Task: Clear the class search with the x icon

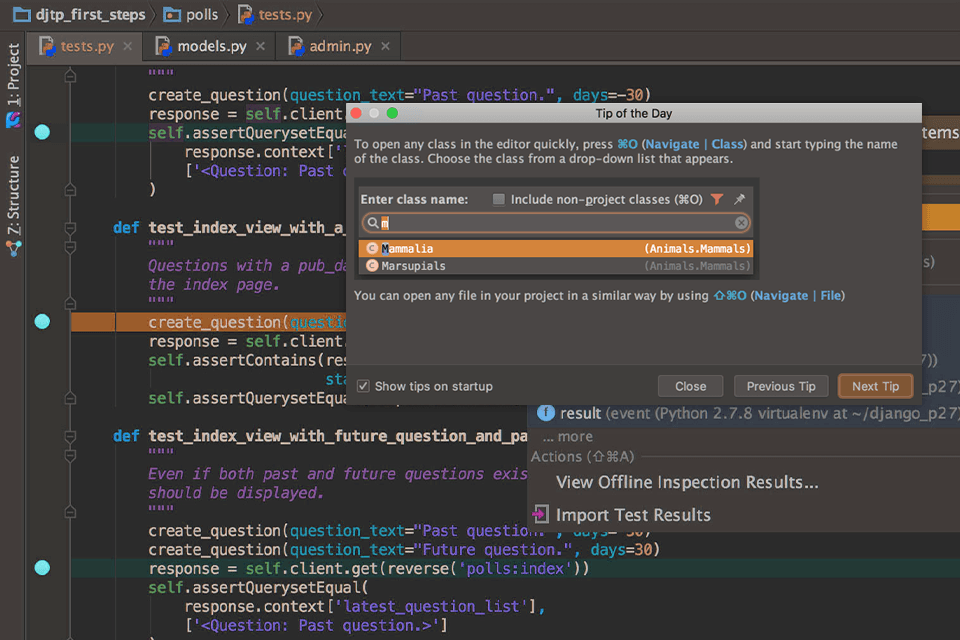Action: pos(740,222)
